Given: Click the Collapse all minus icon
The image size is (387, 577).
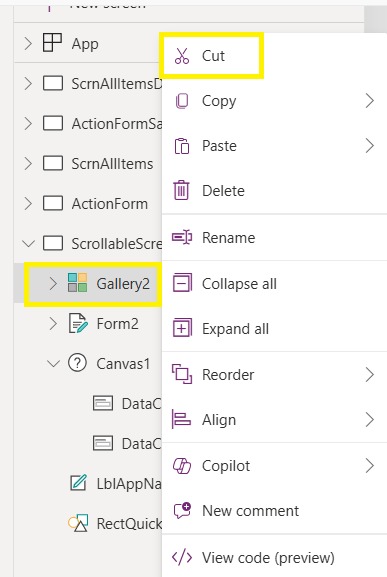Looking at the screenshot, I should tap(182, 283).
